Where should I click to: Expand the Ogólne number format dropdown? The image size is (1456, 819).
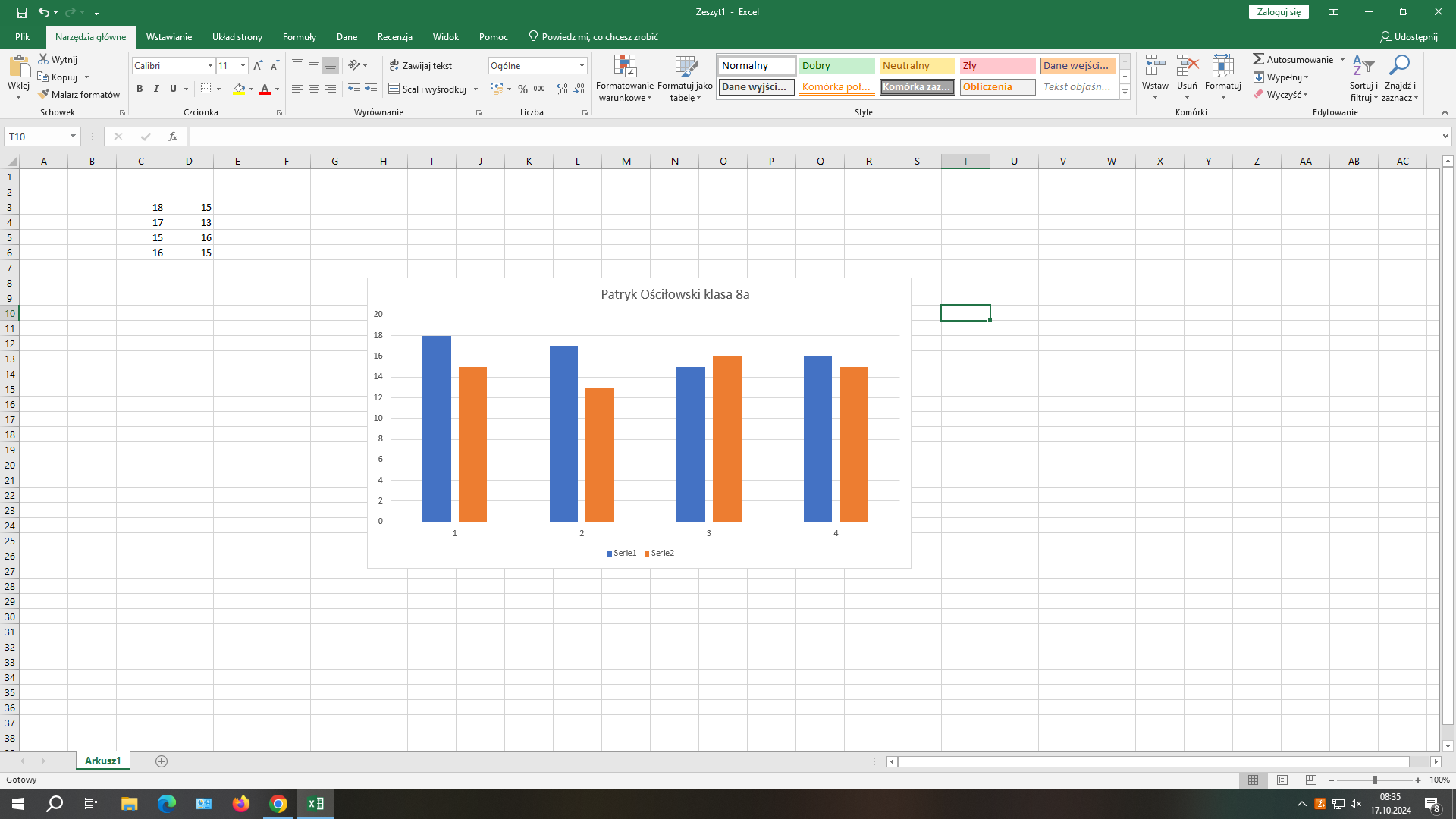pos(582,66)
